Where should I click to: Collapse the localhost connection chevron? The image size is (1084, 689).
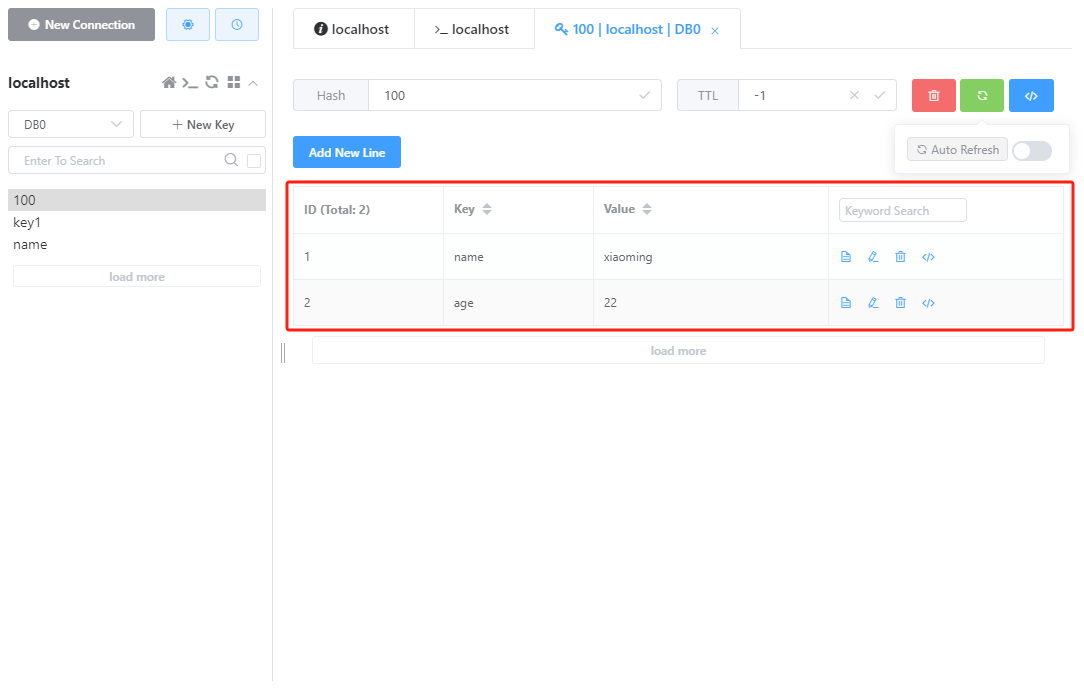pos(253,83)
